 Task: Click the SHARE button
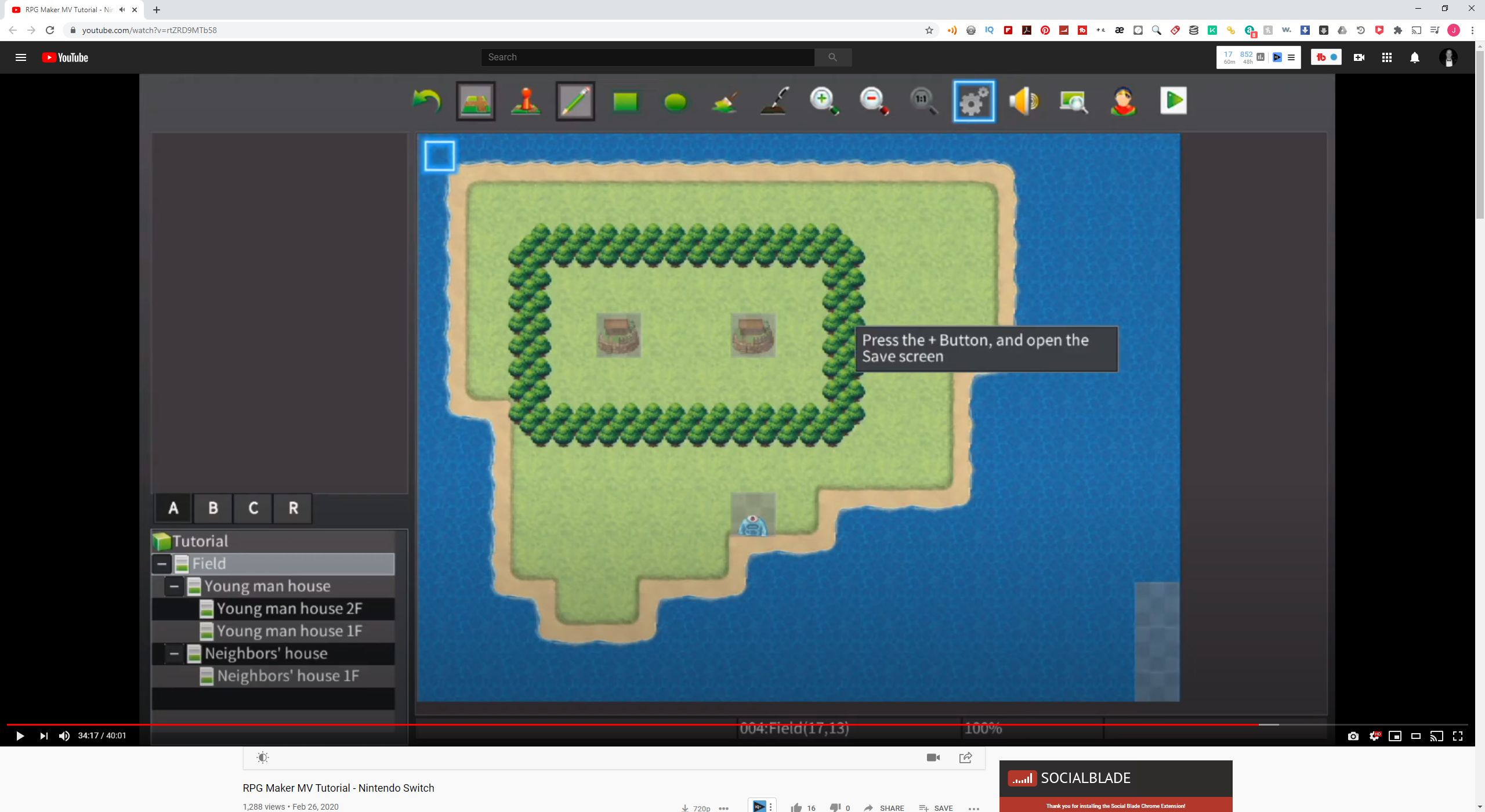(884, 807)
